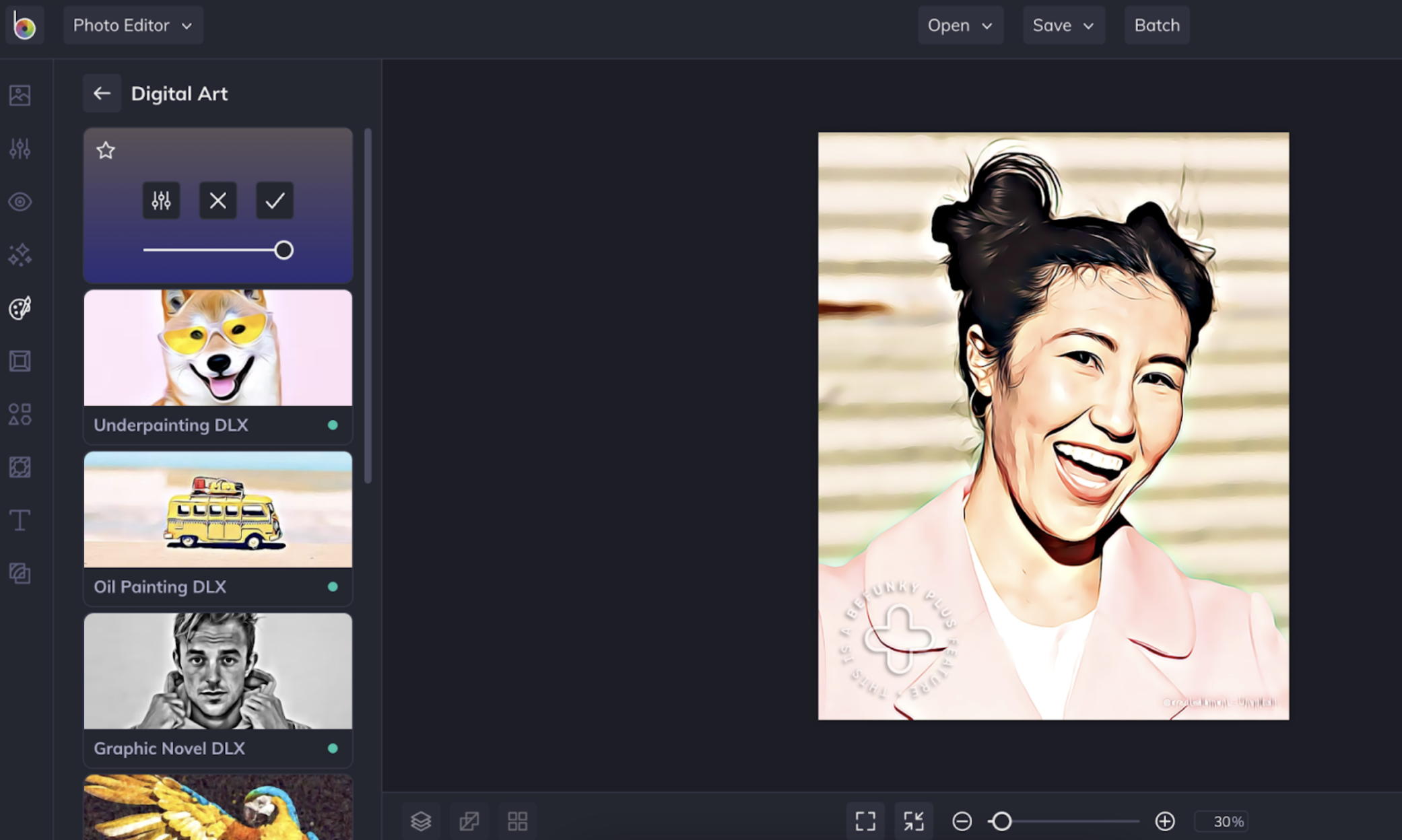Open the Graphics shapes sidebar icon
1402x840 pixels.
point(20,414)
